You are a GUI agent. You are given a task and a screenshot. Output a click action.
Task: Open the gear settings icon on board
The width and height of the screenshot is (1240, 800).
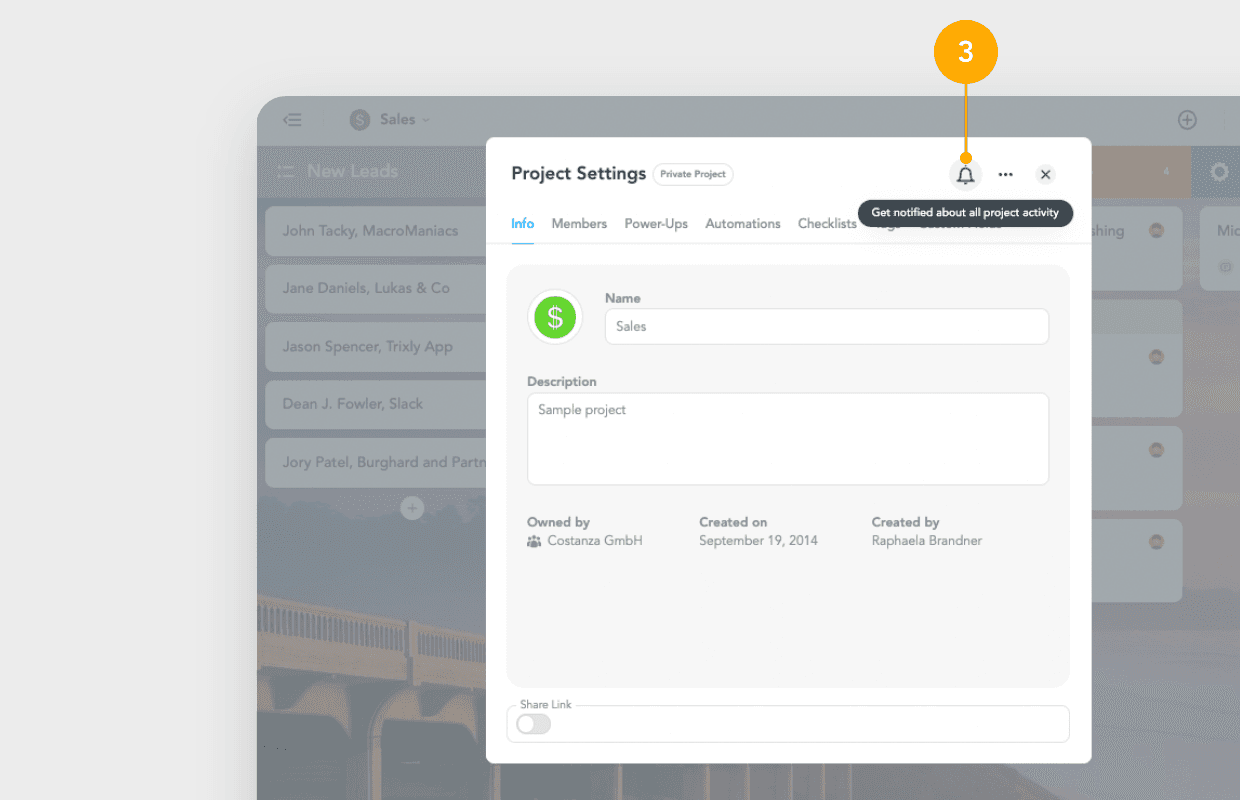pyautogui.click(x=1219, y=172)
